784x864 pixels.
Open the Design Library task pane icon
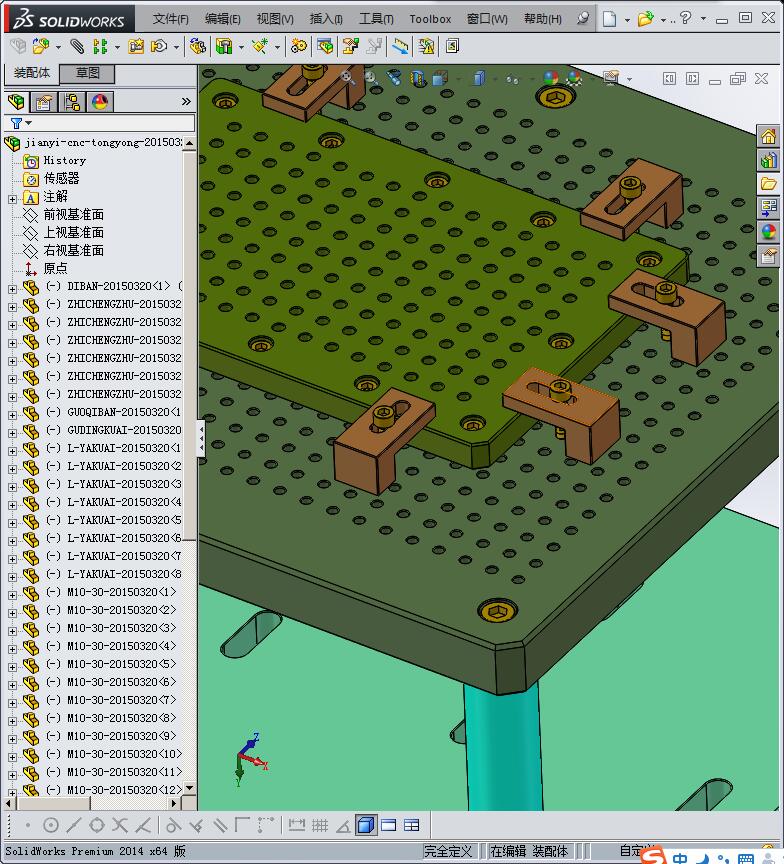(769, 160)
